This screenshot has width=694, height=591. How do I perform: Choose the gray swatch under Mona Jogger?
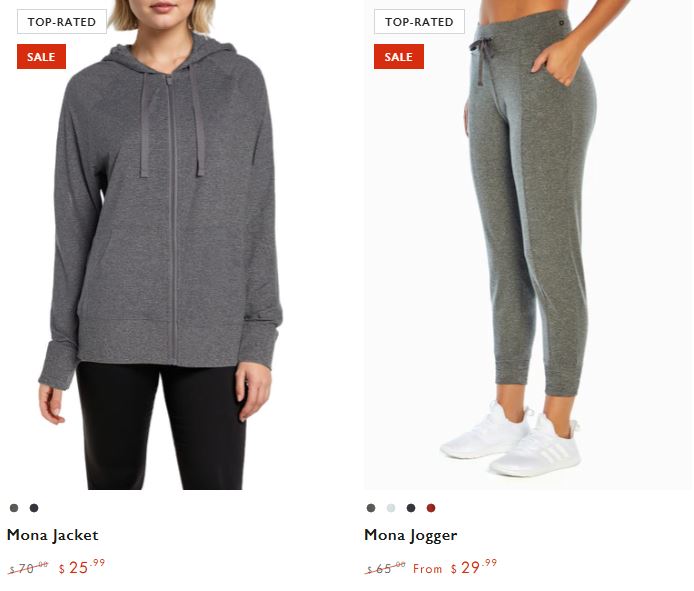pos(371,508)
